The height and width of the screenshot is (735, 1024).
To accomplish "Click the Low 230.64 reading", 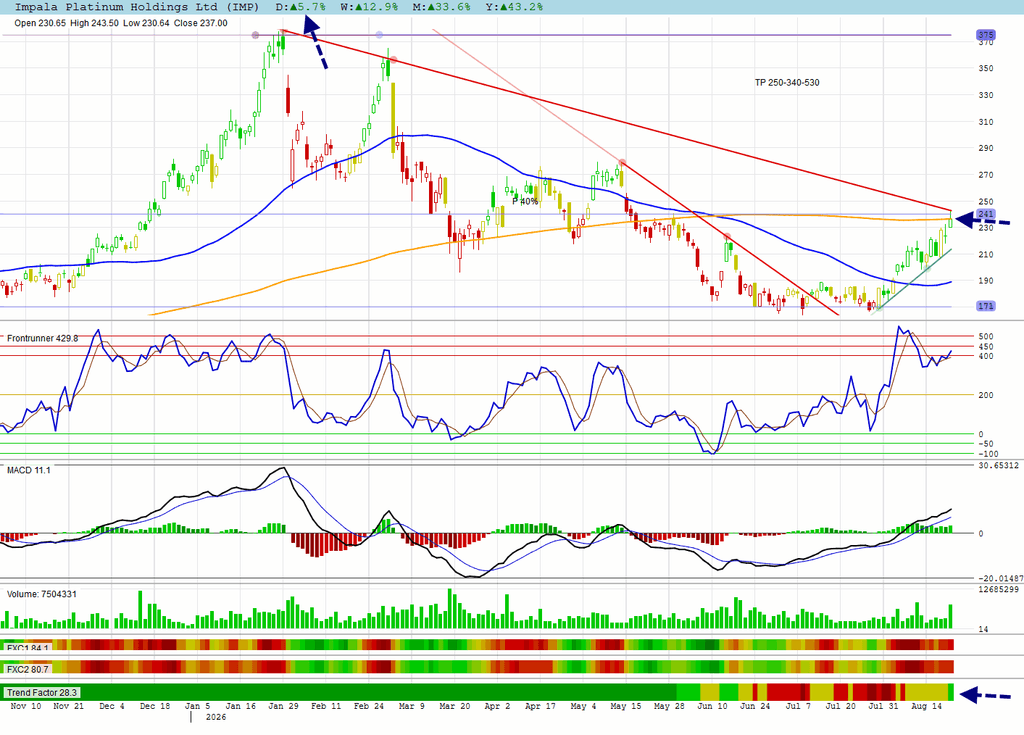I will click(x=146, y=23).
